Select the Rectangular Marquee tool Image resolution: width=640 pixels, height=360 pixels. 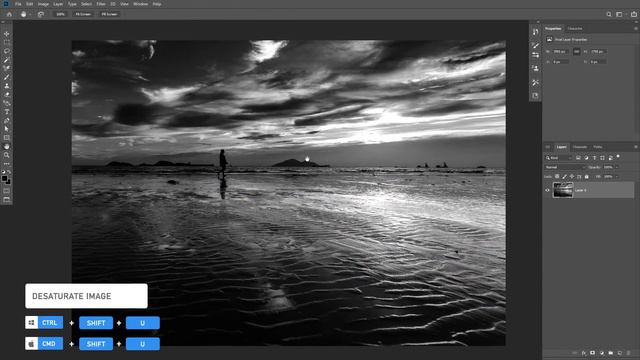pos(7,42)
